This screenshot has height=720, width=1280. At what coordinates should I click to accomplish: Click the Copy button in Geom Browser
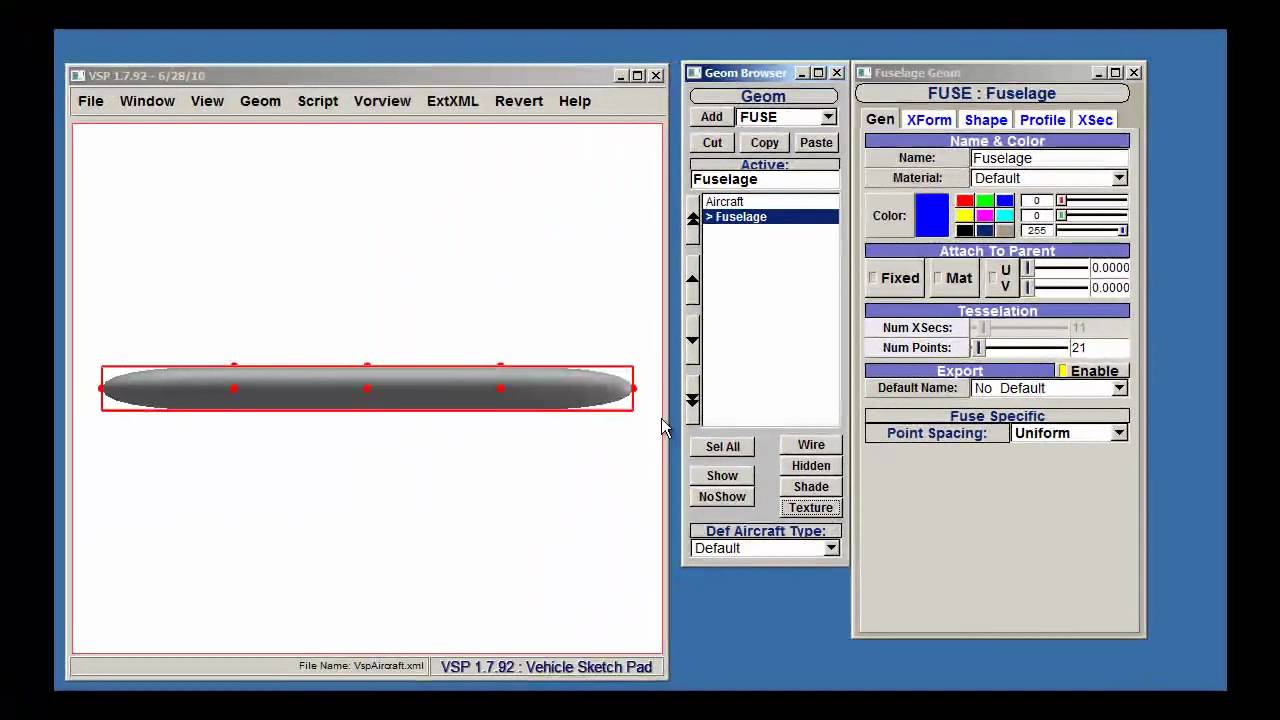pyautogui.click(x=765, y=143)
